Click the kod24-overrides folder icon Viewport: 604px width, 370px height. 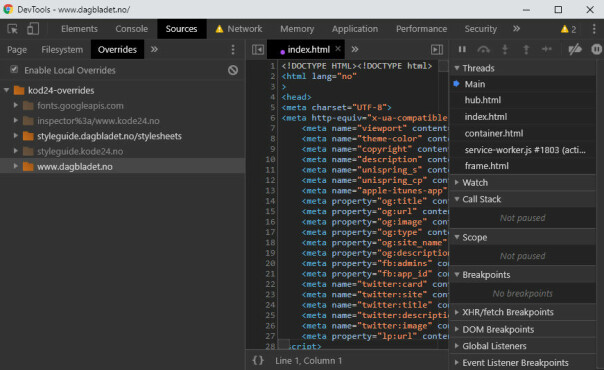(19, 90)
